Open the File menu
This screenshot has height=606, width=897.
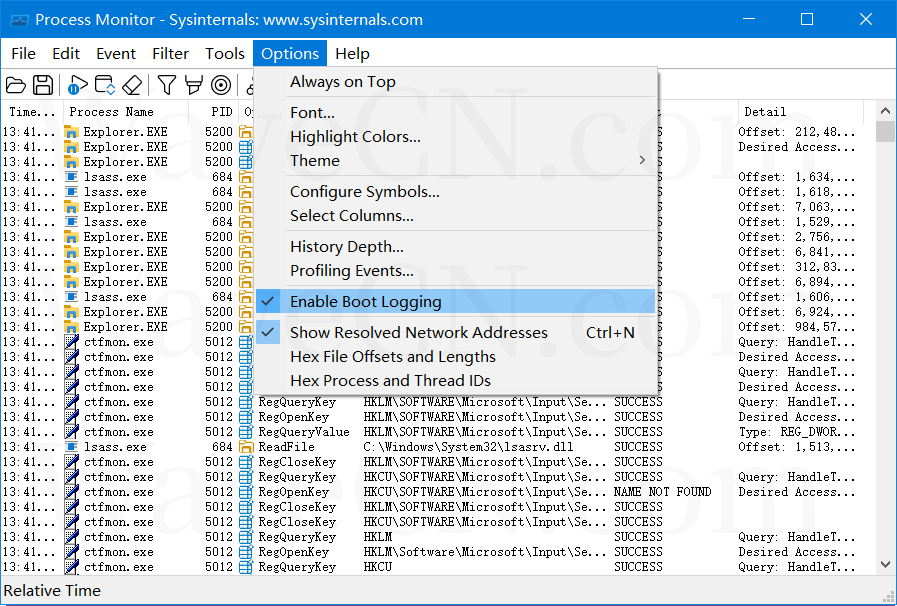pos(23,54)
